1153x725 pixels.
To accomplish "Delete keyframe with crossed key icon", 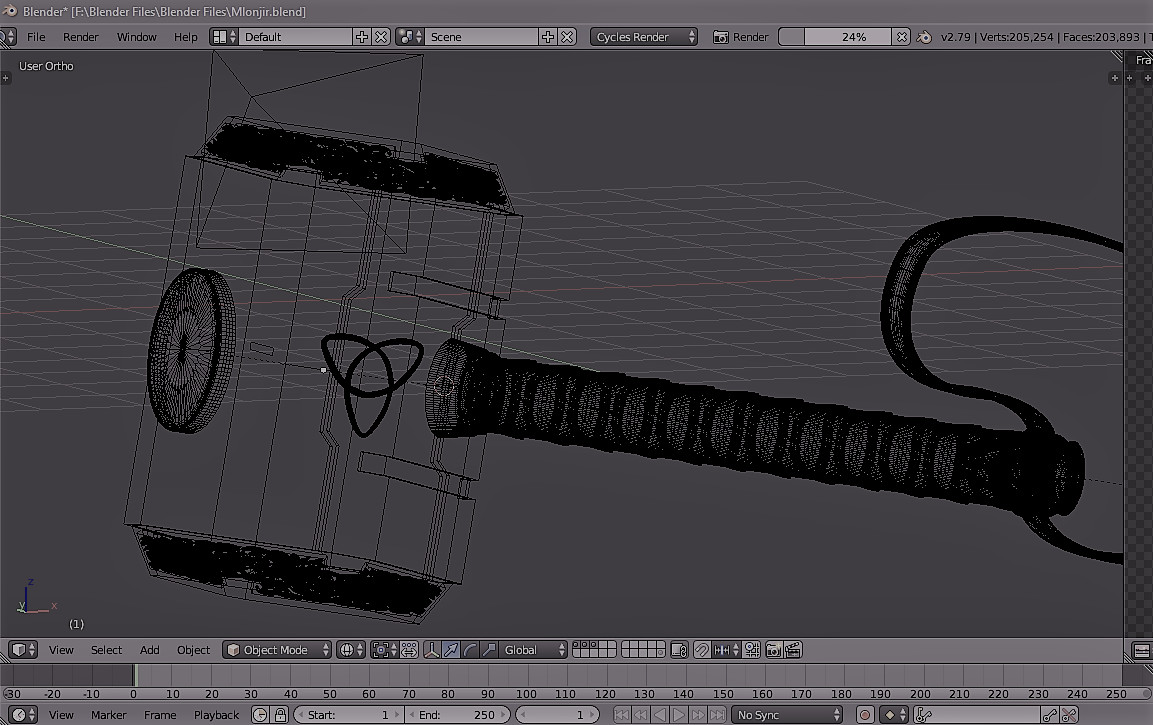I will [x=1069, y=715].
